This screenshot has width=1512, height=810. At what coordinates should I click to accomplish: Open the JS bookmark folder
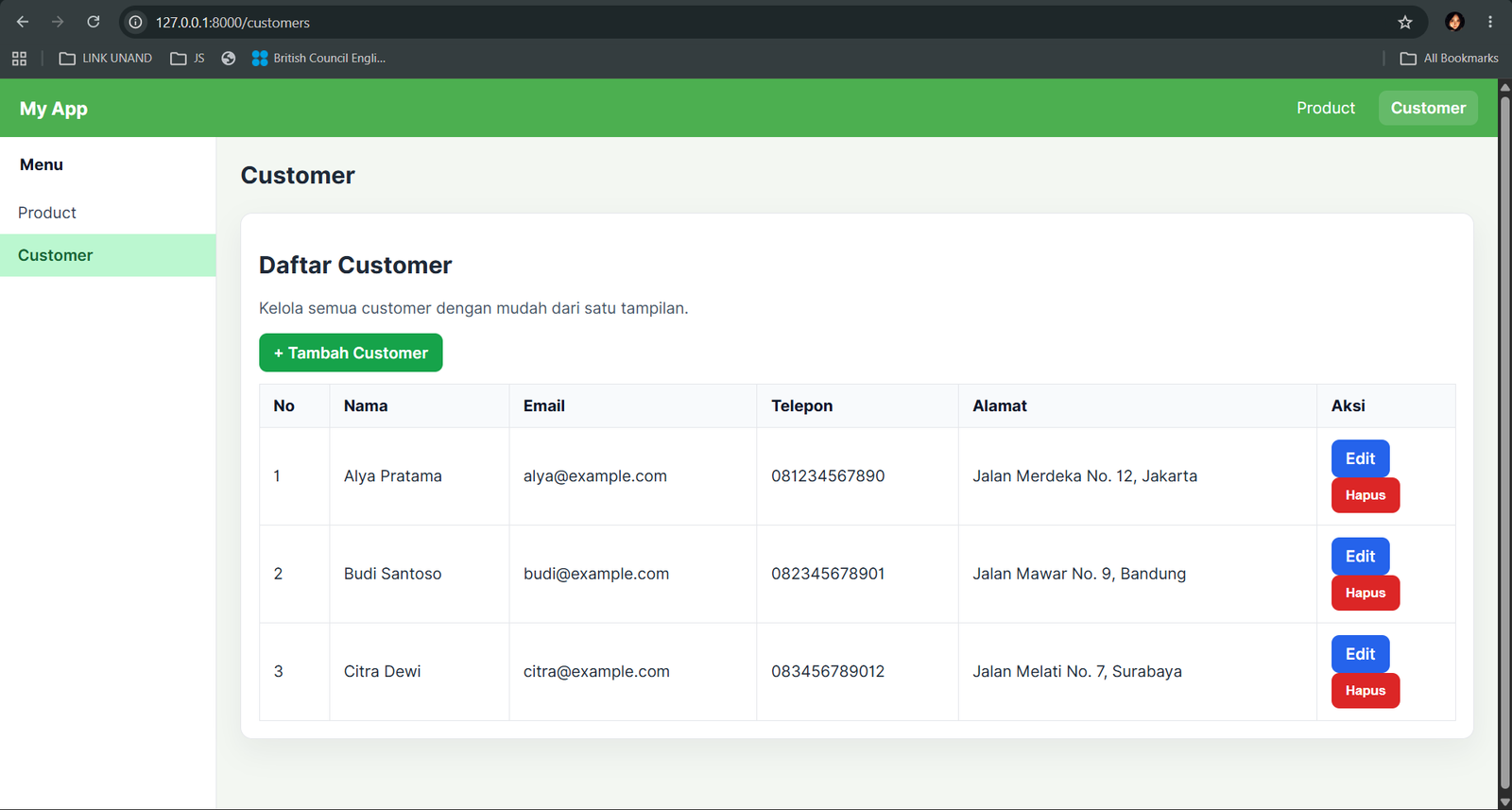[x=187, y=59]
